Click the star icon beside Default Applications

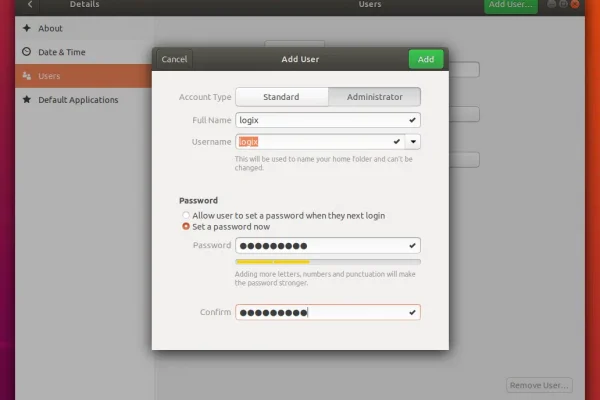[26, 100]
